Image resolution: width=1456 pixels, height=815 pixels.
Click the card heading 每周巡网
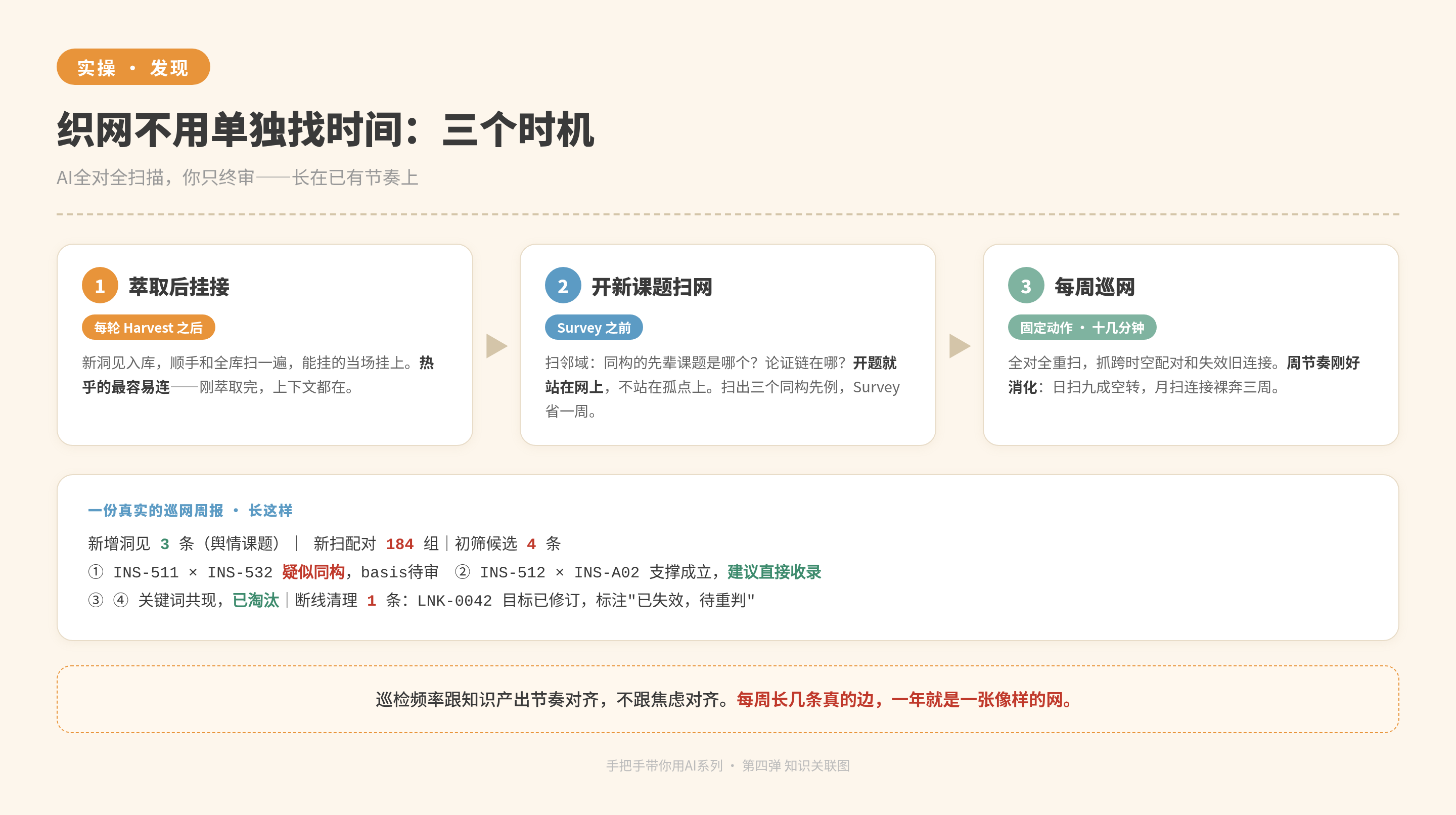tap(1094, 287)
